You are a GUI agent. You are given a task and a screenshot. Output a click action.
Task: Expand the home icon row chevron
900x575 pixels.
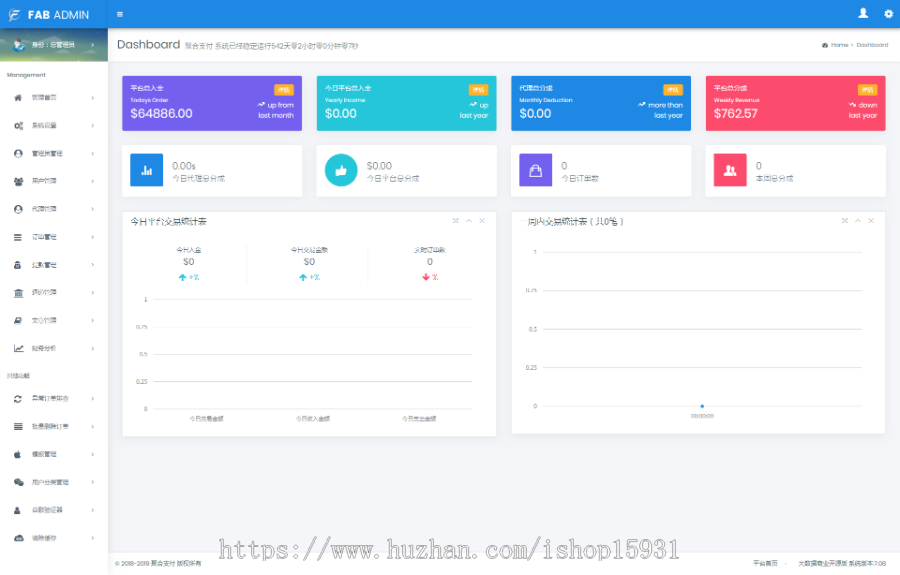point(92,98)
